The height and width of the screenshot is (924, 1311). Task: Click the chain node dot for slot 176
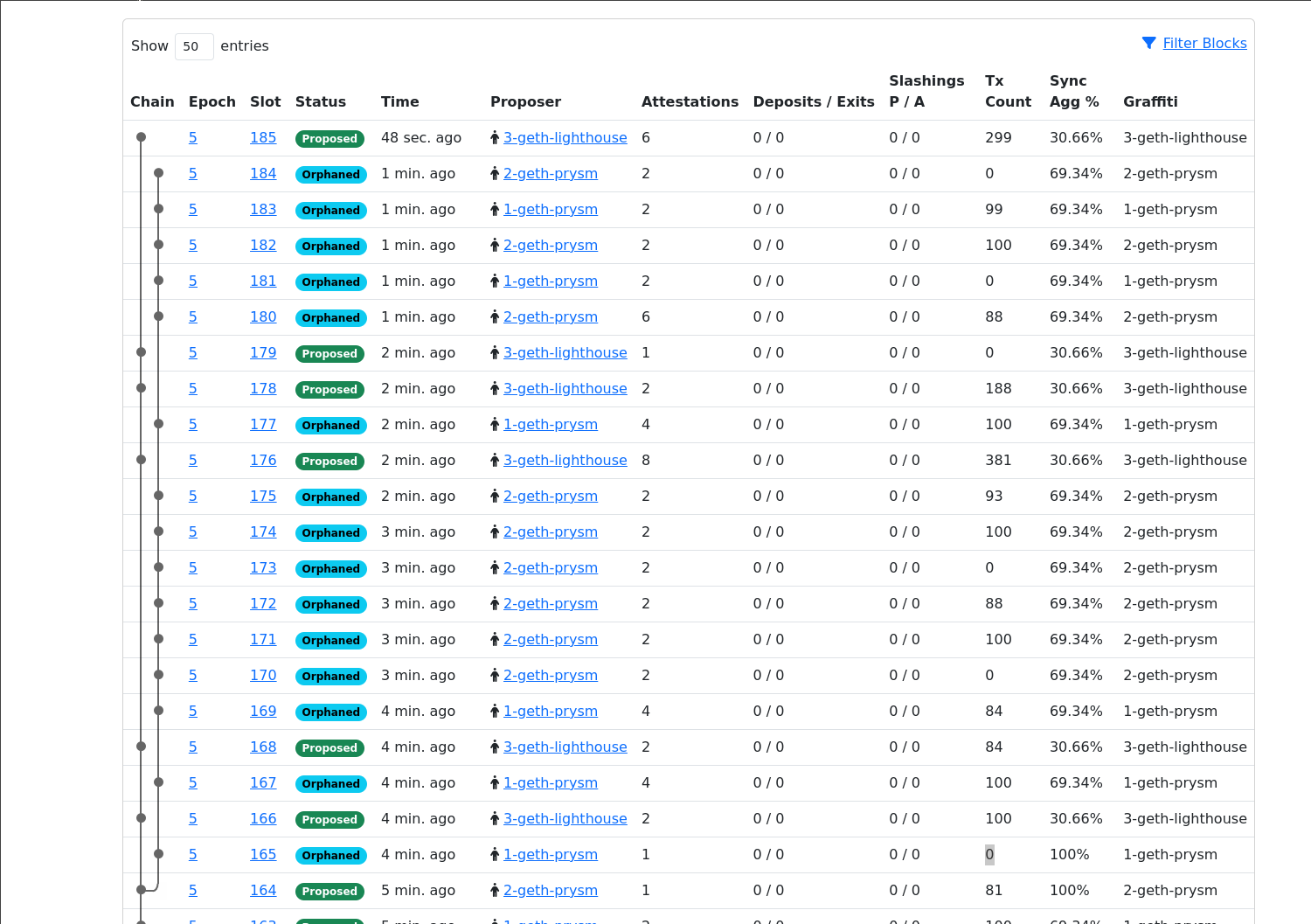pos(141,460)
